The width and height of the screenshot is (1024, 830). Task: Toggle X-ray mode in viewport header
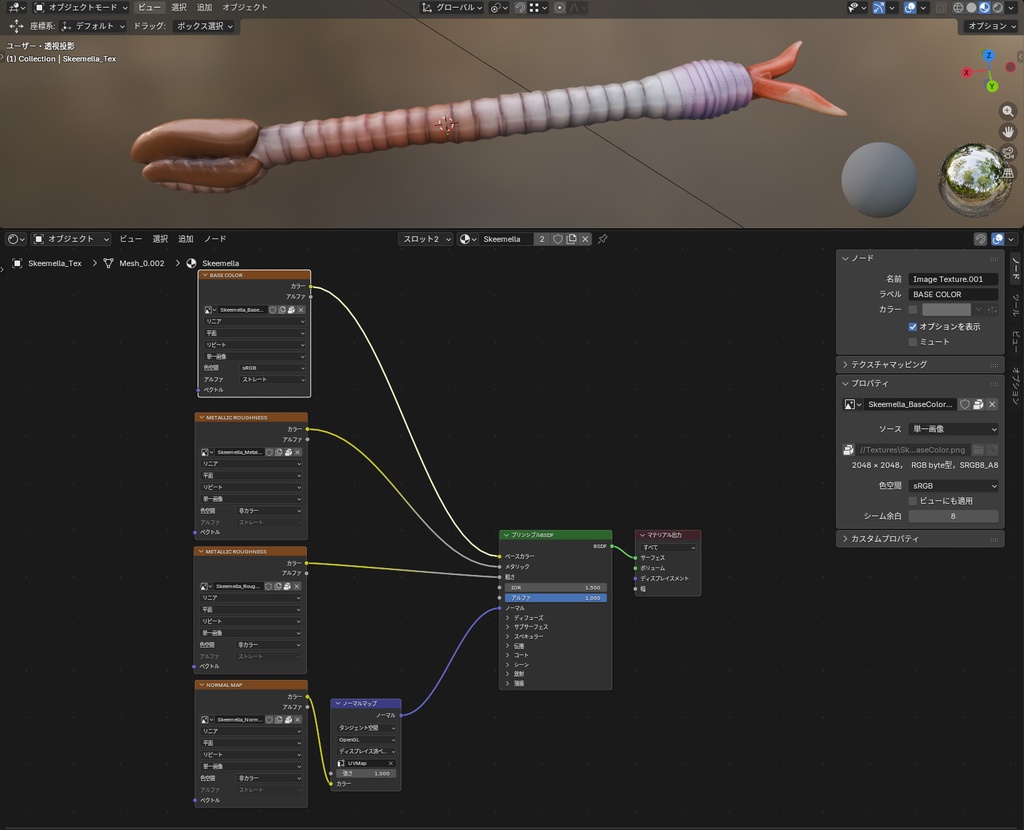(941, 8)
